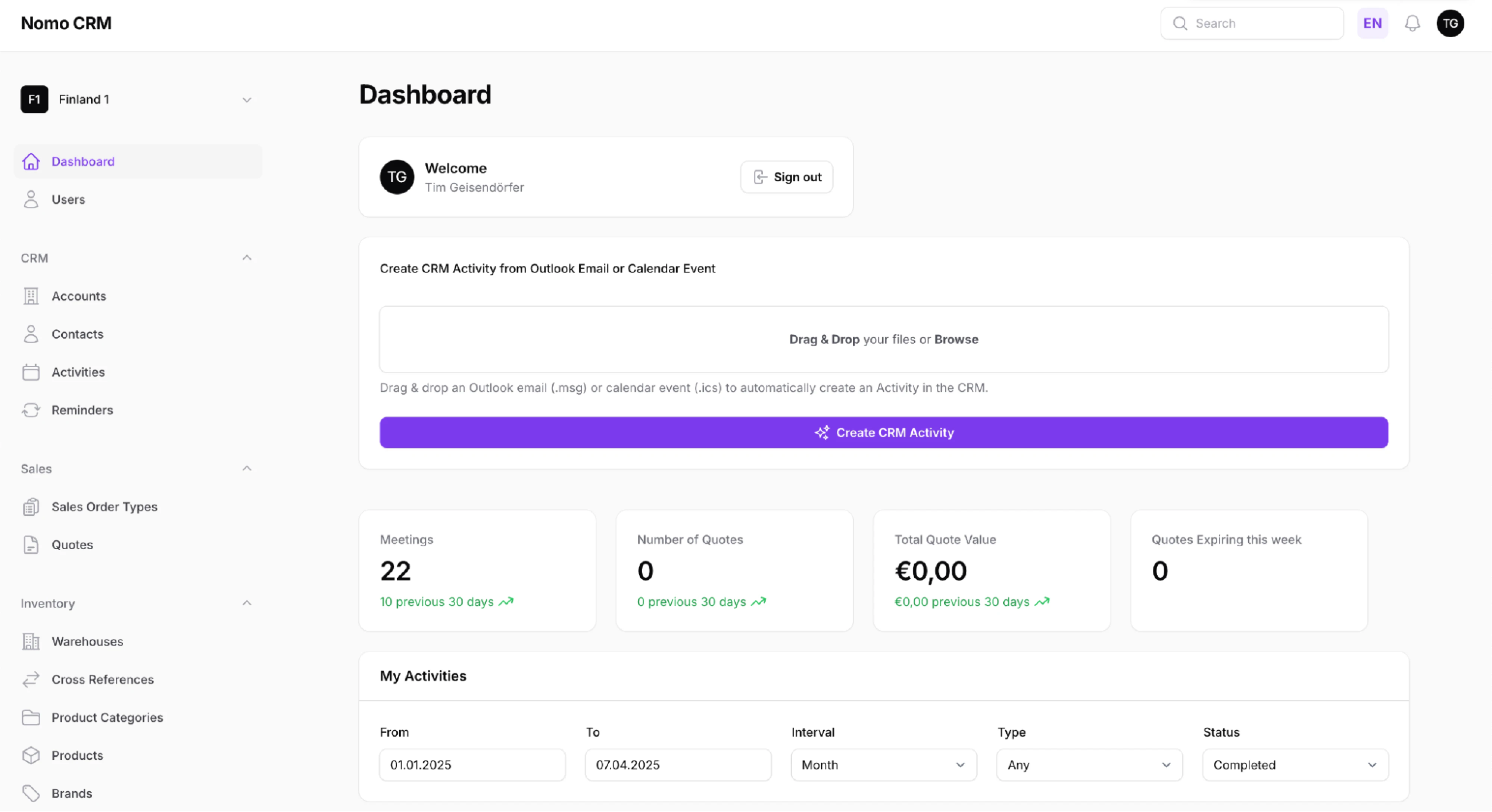Open Quotes in the sidebar
This screenshot has height=812, width=1492.
tap(72, 544)
